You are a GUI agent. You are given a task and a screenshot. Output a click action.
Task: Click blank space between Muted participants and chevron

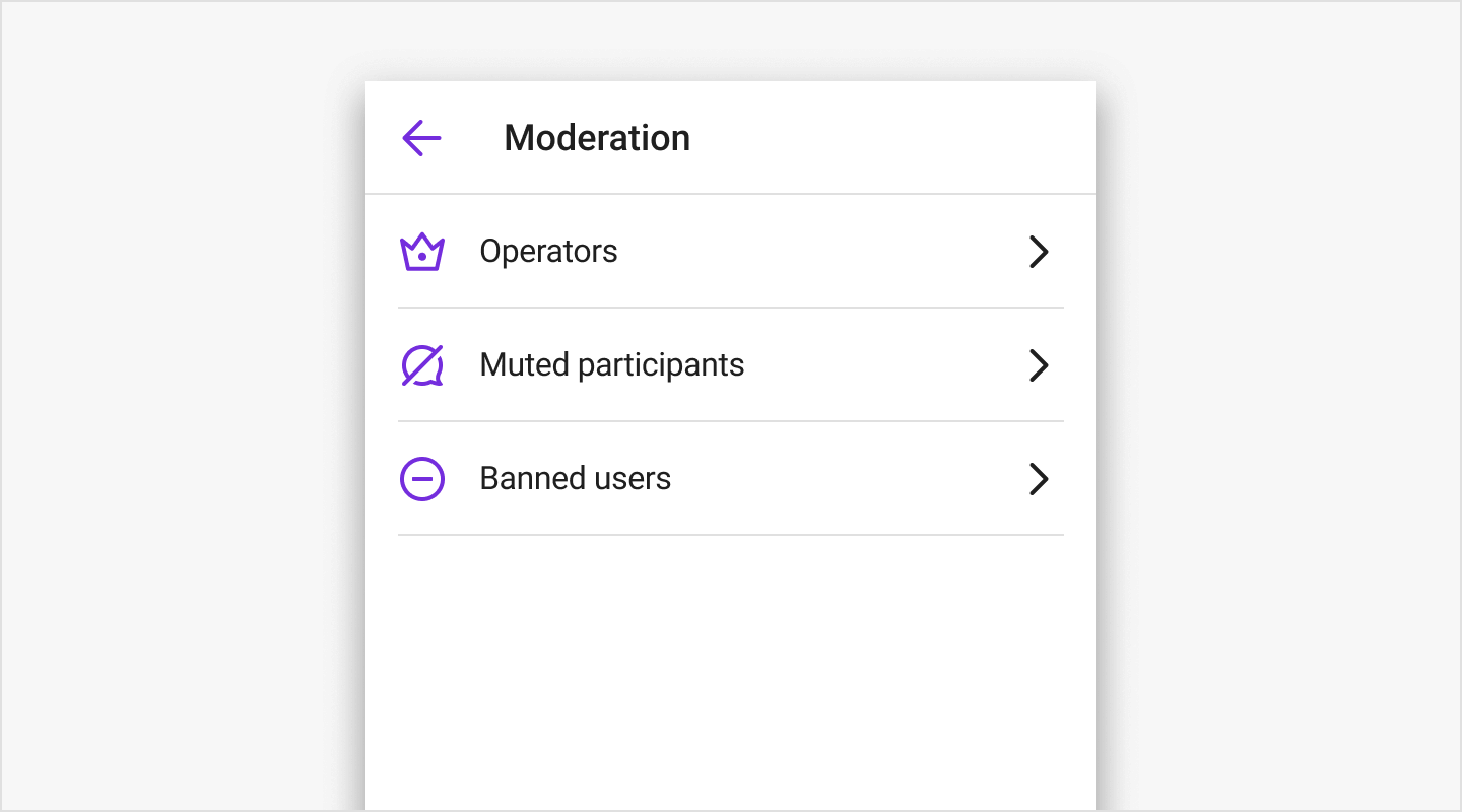tap(885, 365)
